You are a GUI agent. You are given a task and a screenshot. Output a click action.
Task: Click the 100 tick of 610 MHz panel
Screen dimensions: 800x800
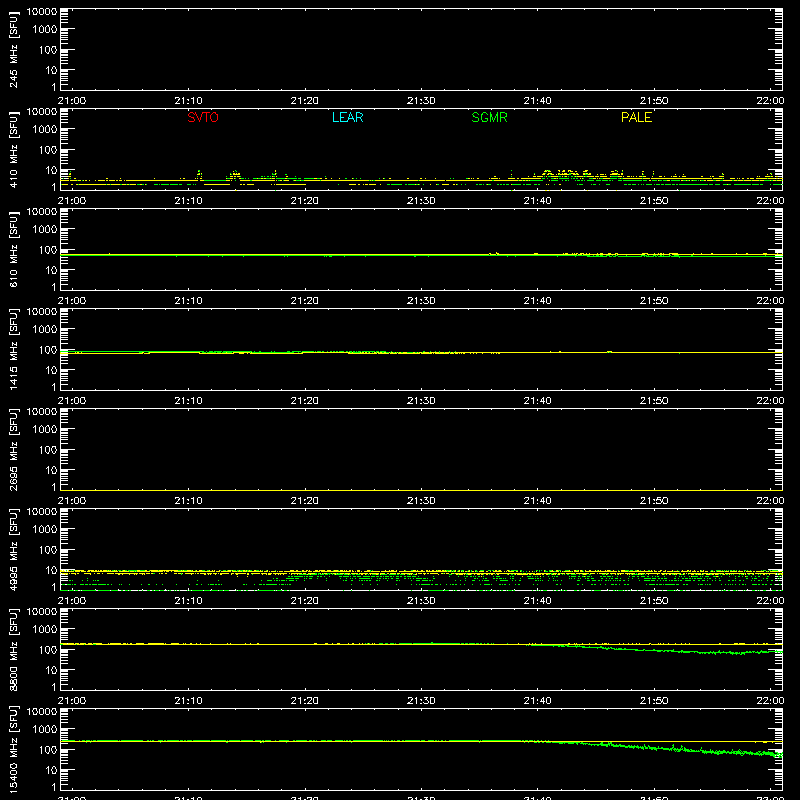(48, 250)
